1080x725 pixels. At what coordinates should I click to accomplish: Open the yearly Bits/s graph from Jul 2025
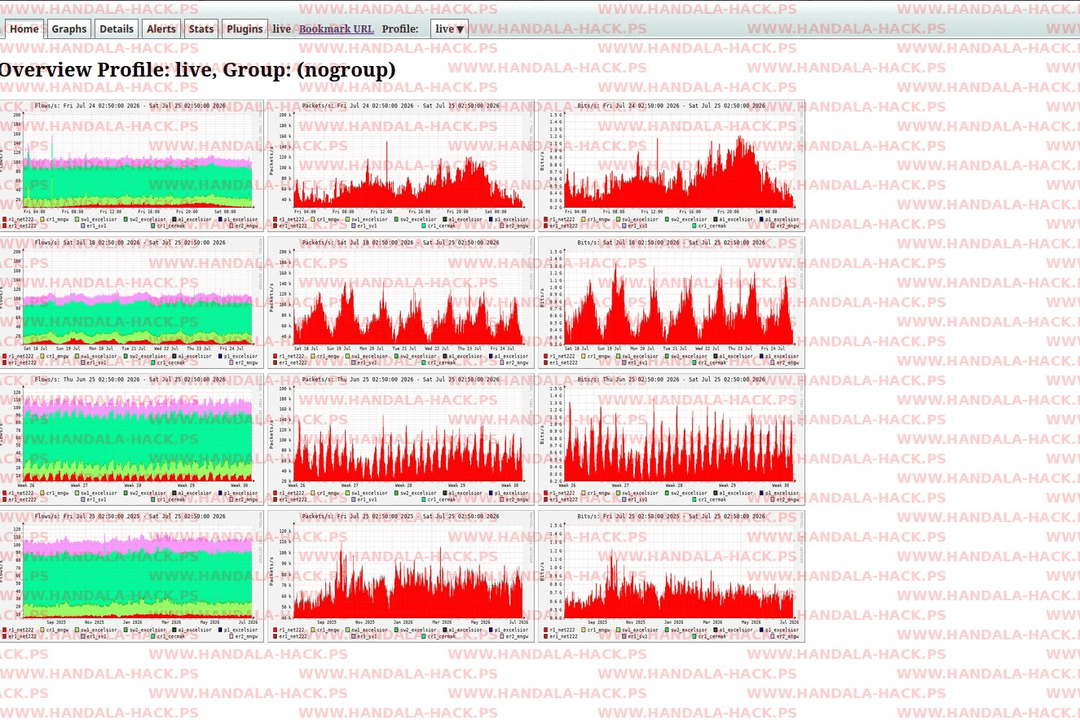click(672, 576)
